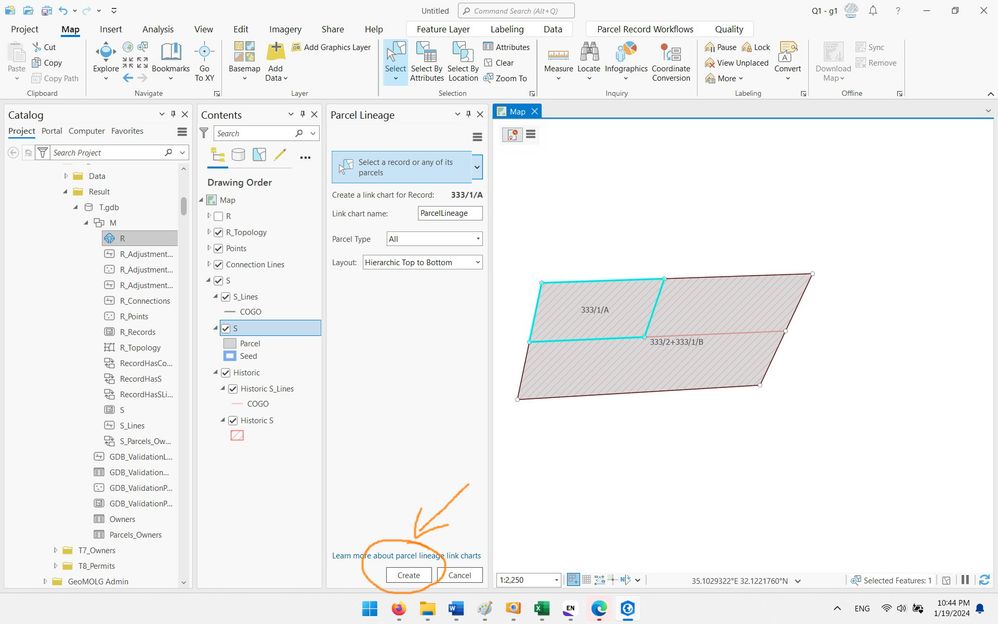Viewport: 998px width, 624px height.
Task: Select List By Data Source icon
Action: coord(238,155)
